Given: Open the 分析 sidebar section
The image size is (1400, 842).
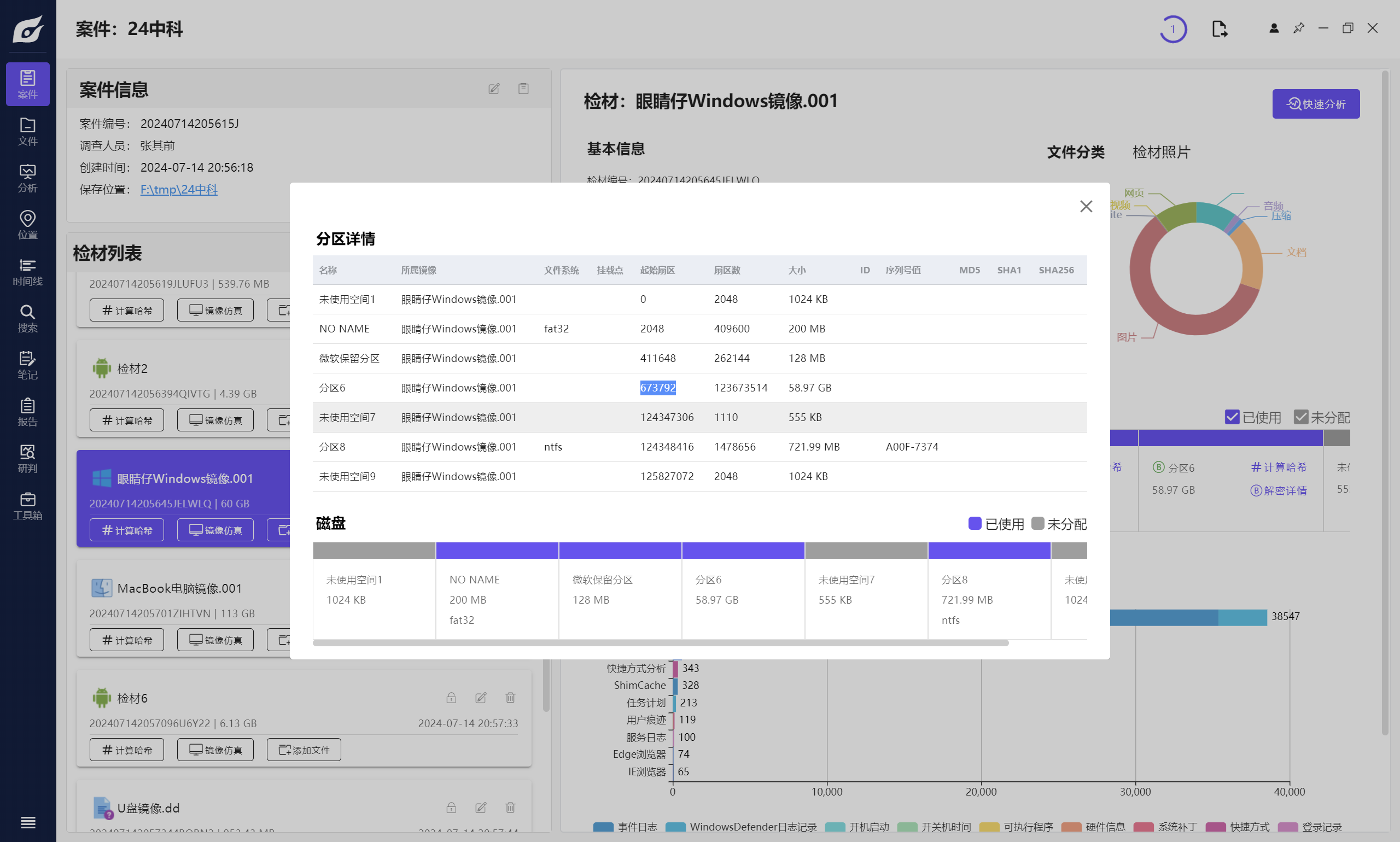Looking at the screenshot, I should (28, 178).
